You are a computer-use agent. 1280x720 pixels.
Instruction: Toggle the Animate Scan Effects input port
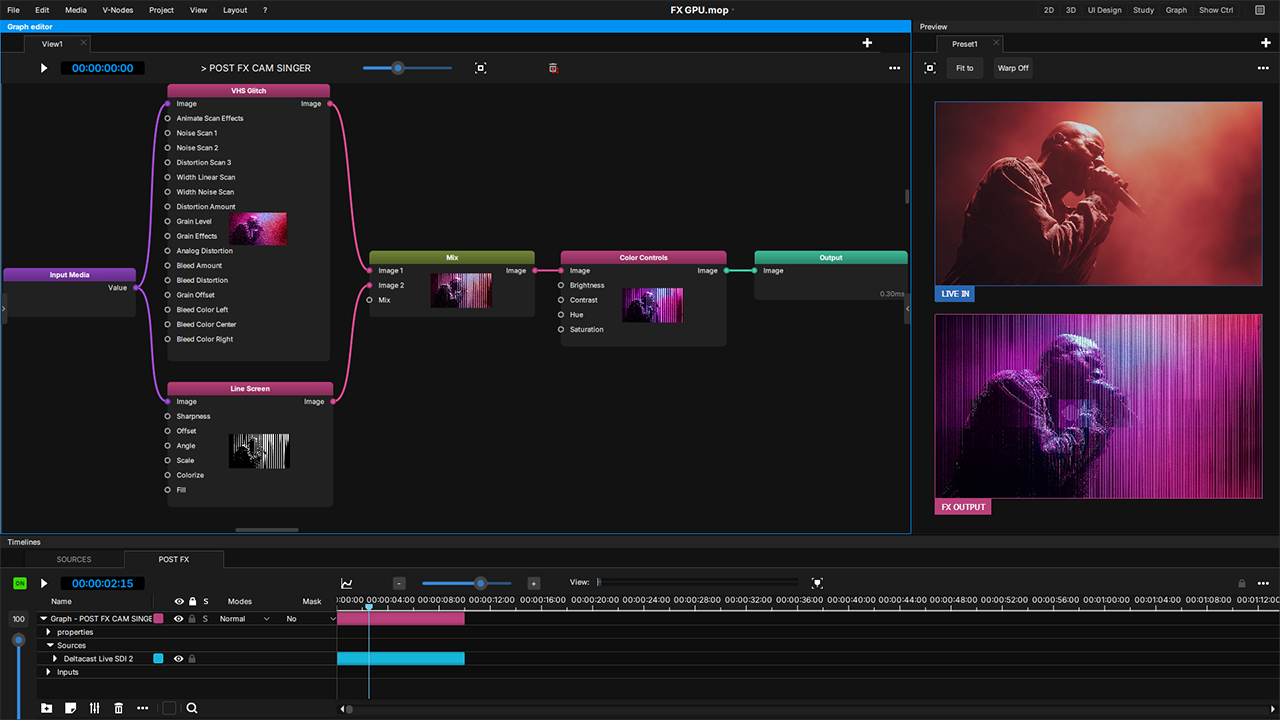168,118
